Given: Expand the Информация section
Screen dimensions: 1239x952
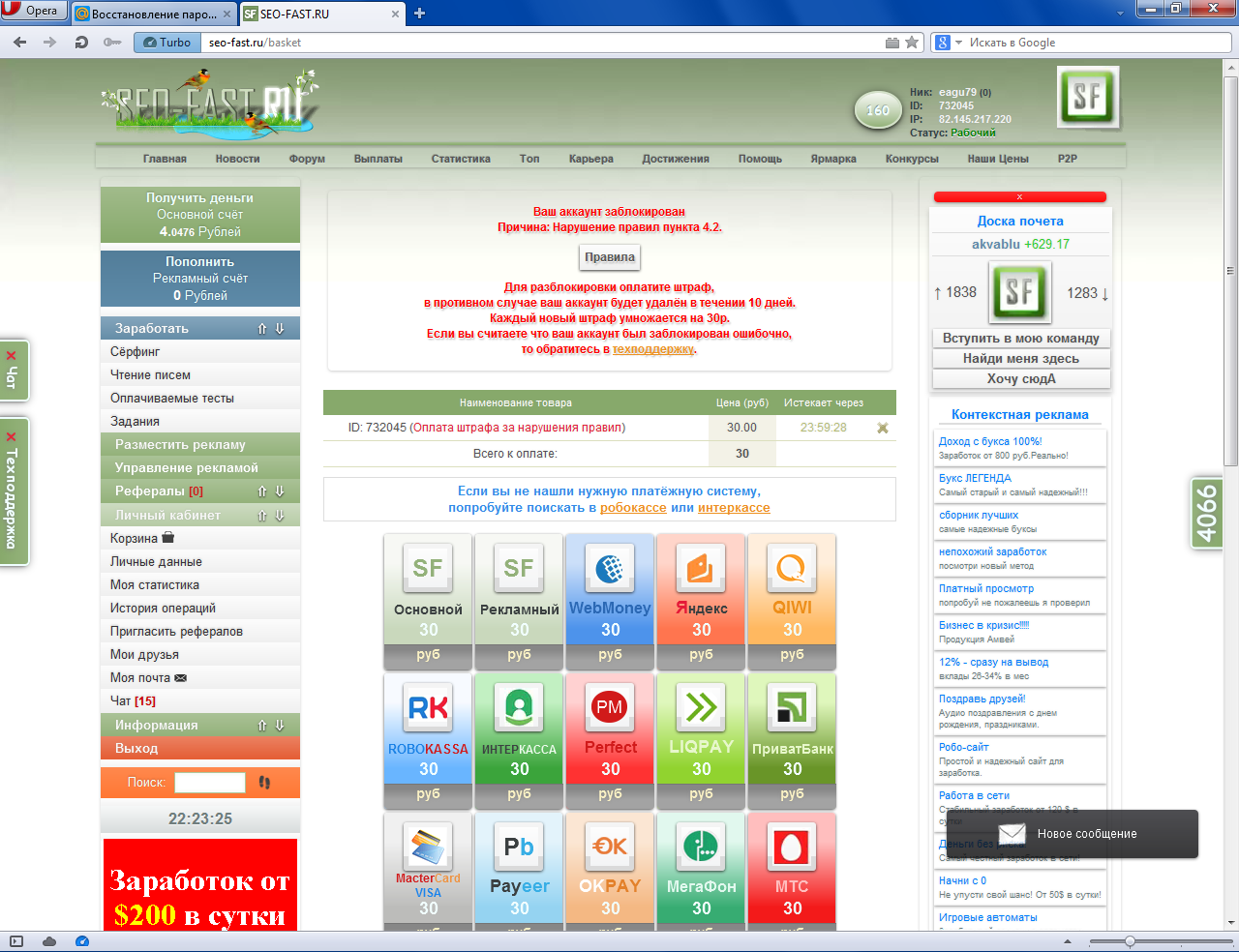Looking at the screenshot, I should point(271,726).
